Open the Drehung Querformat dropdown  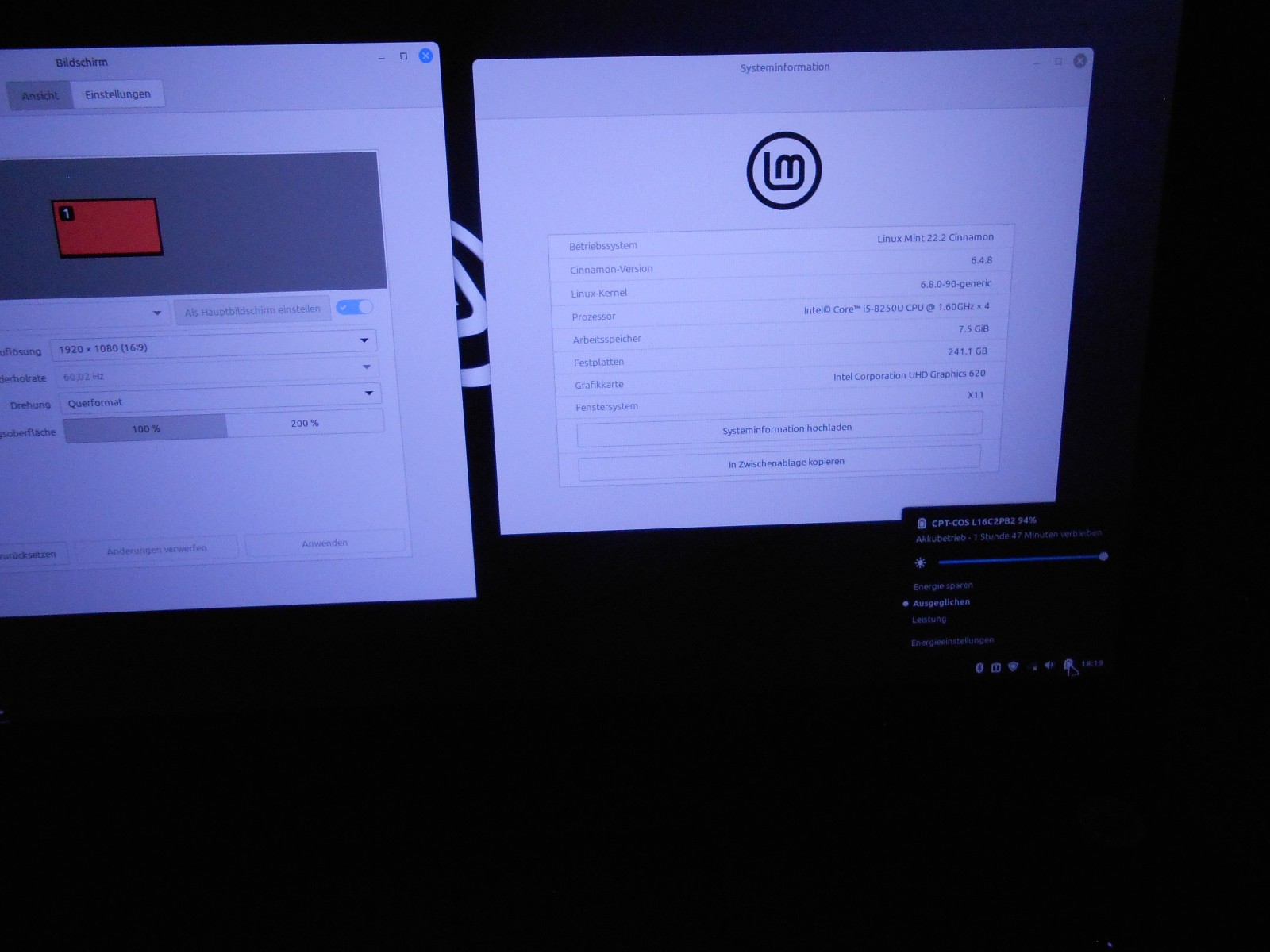[x=219, y=398]
